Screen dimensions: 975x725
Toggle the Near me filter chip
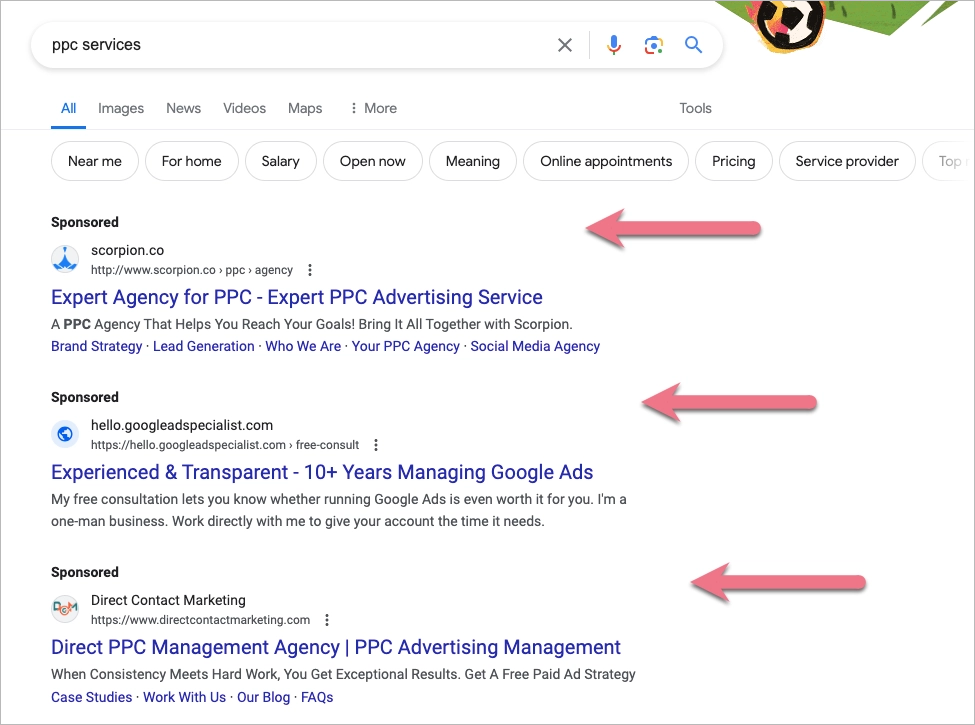94,161
